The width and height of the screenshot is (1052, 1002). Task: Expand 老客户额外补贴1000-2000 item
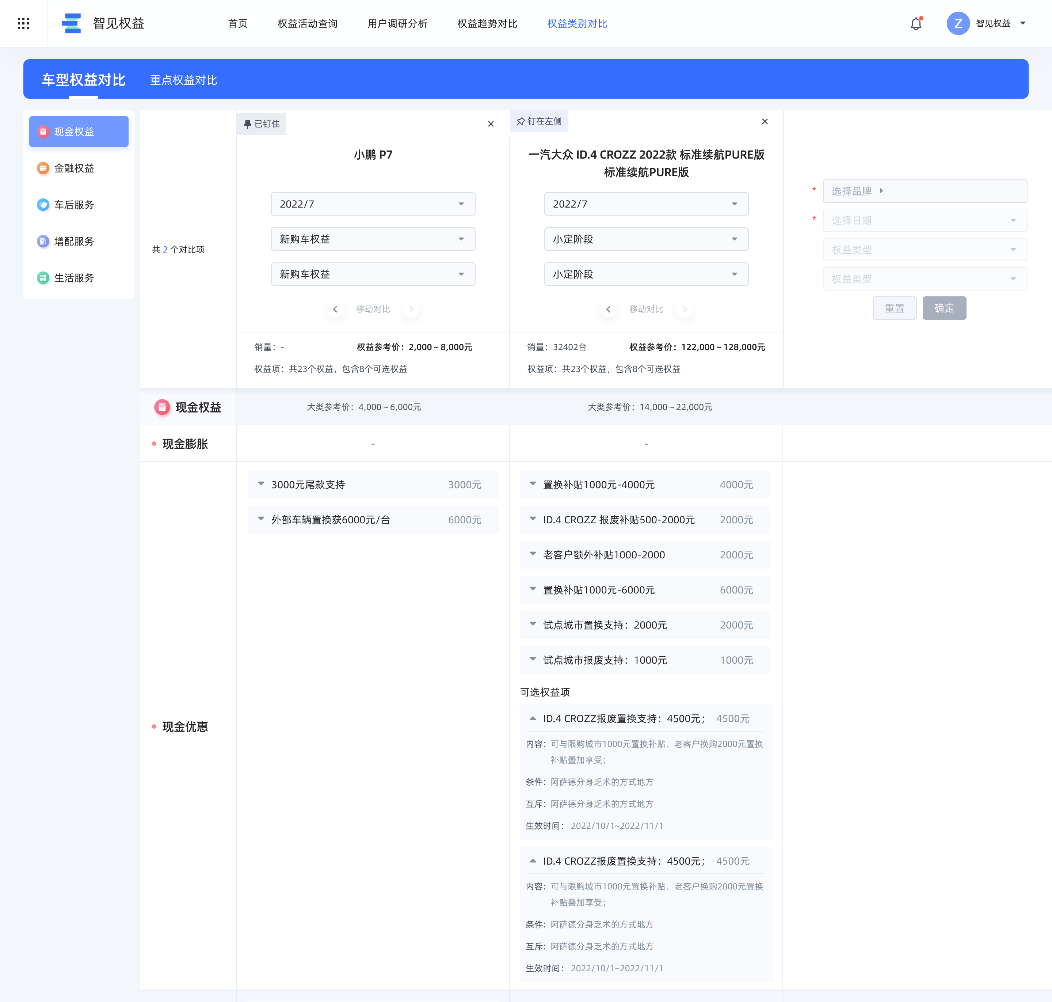click(645, 555)
